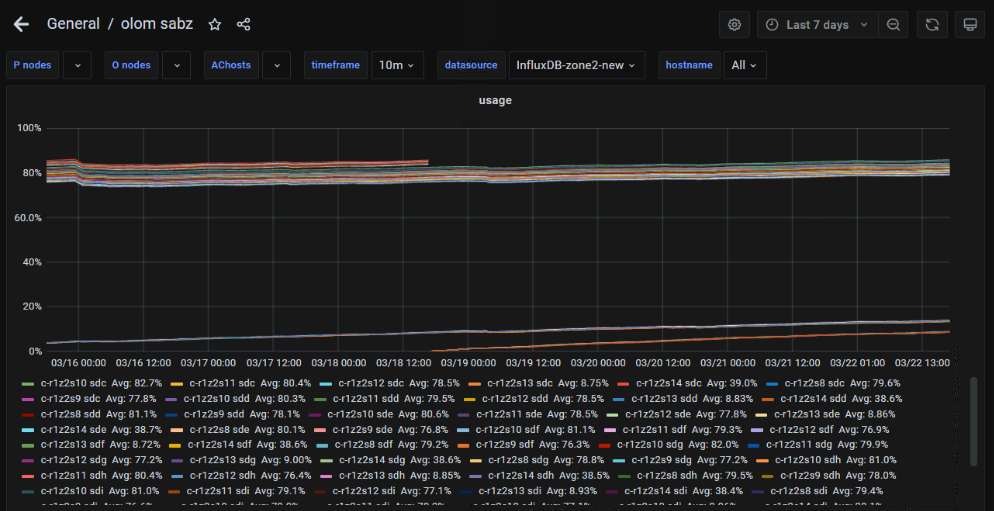Open the usage panel title menu
Screen dimensions: 994x511
coord(496,100)
